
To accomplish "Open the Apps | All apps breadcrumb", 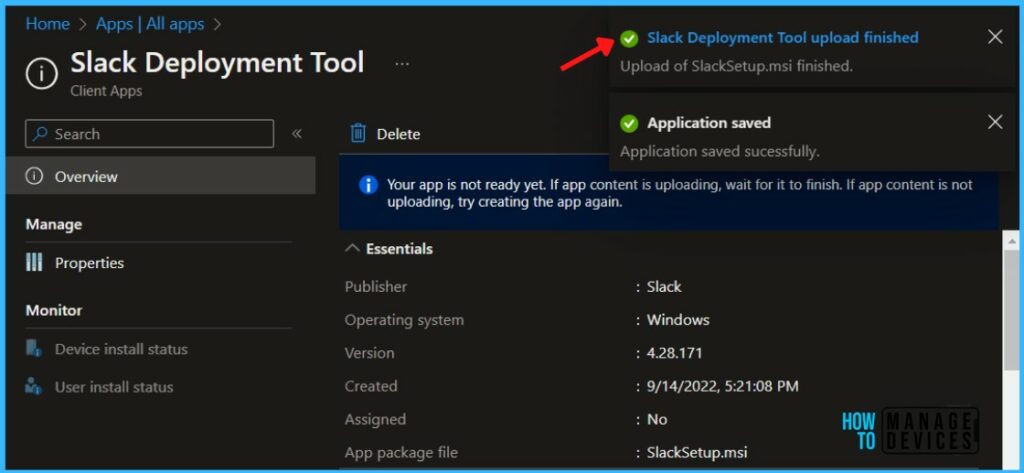I will point(150,24).
